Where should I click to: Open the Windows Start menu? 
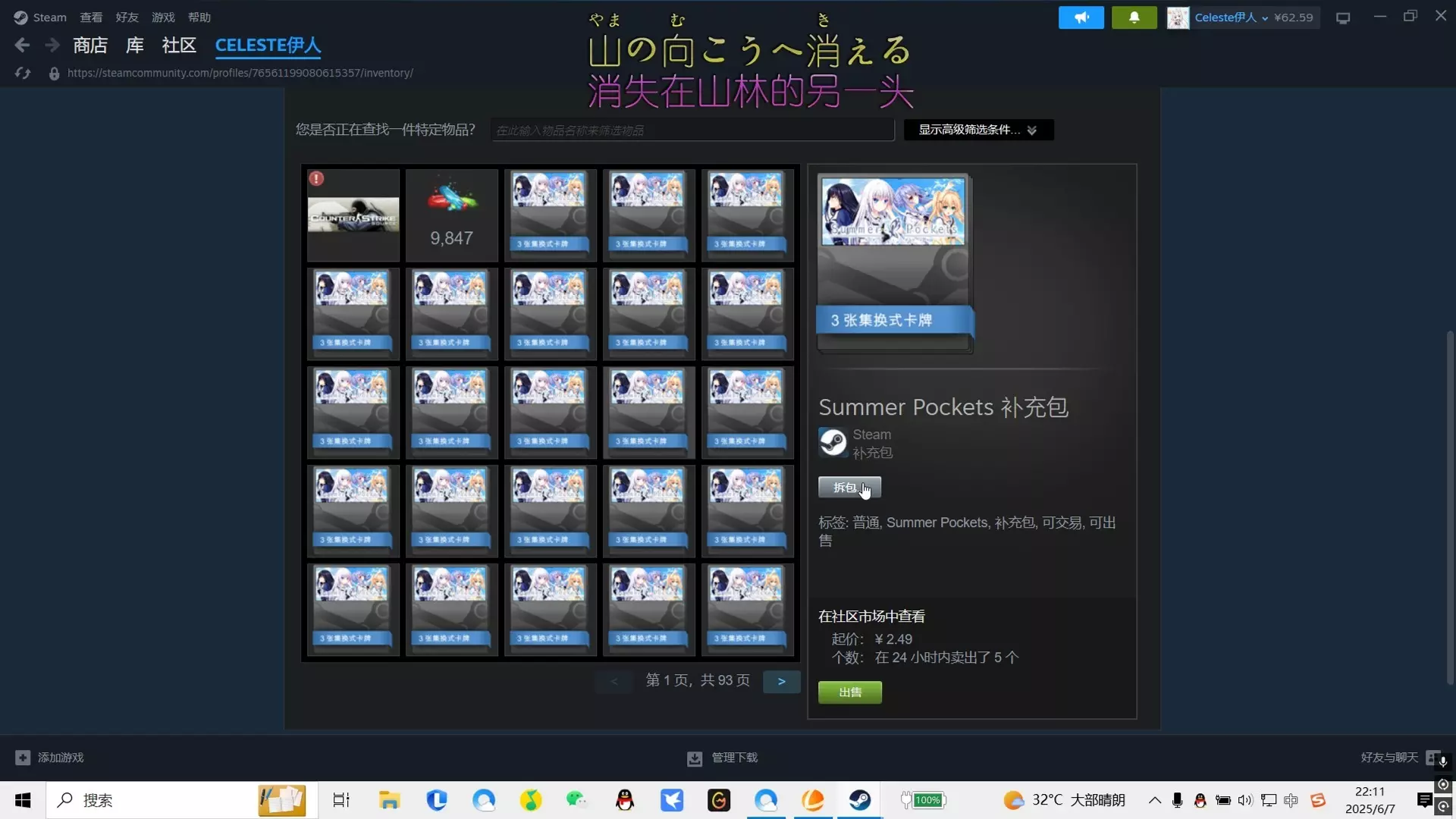pyautogui.click(x=23, y=800)
